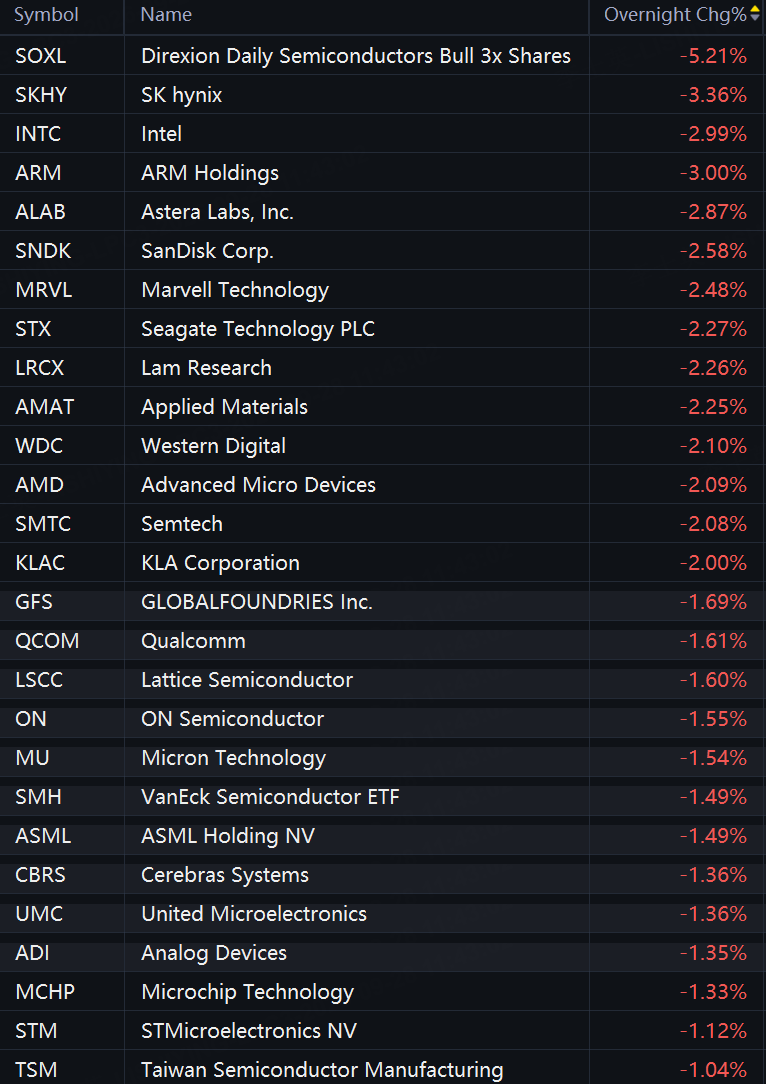The height and width of the screenshot is (1084, 766).
Task: Open Micron Technology stock entry
Action: (x=383, y=758)
